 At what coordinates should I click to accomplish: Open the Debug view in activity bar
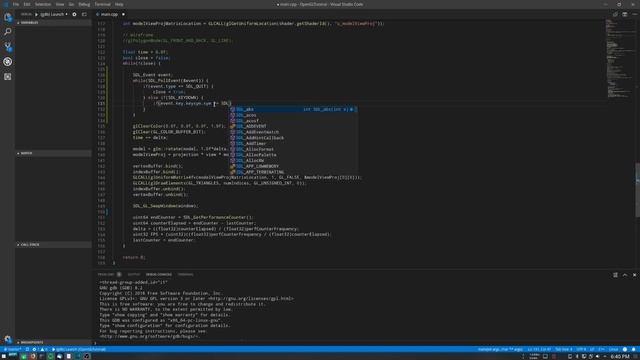[7, 62]
